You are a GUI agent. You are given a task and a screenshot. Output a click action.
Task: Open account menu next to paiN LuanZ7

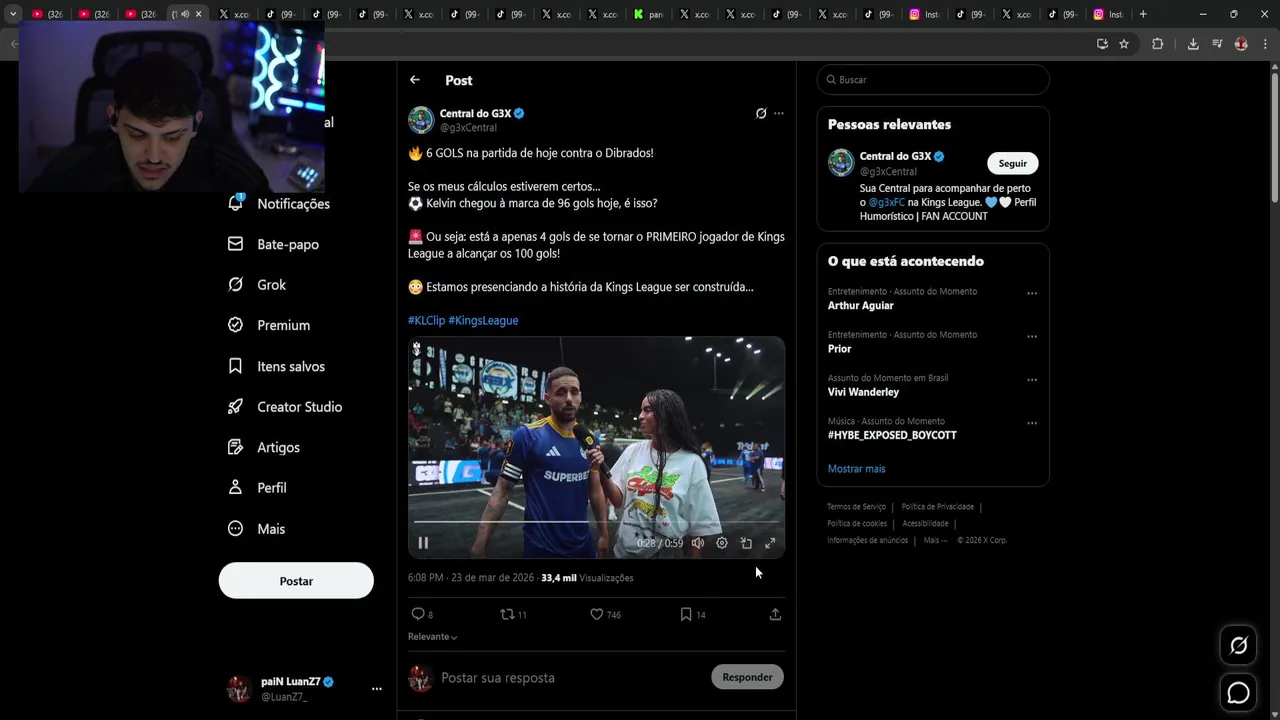[377, 689]
